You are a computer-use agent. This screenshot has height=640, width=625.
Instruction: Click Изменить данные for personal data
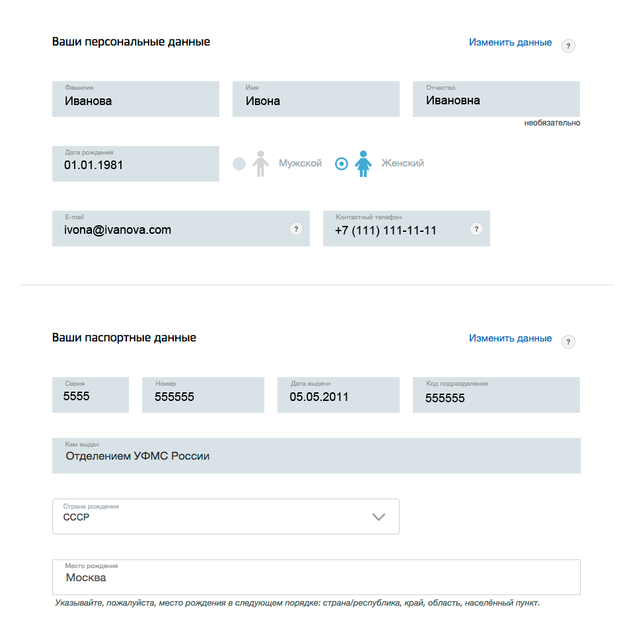[x=510, y=42]
